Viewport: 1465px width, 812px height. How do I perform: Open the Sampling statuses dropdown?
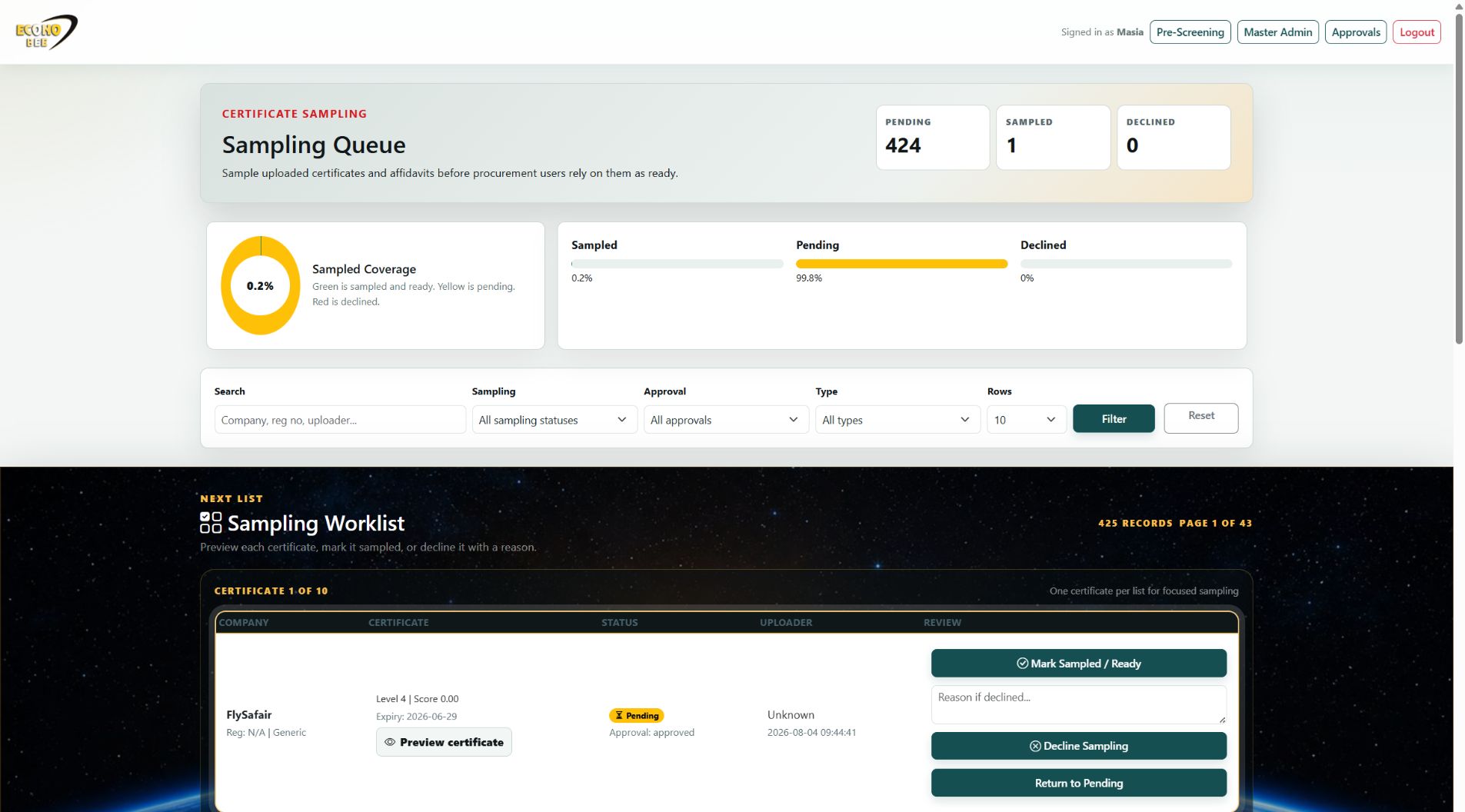coord(554,420)
